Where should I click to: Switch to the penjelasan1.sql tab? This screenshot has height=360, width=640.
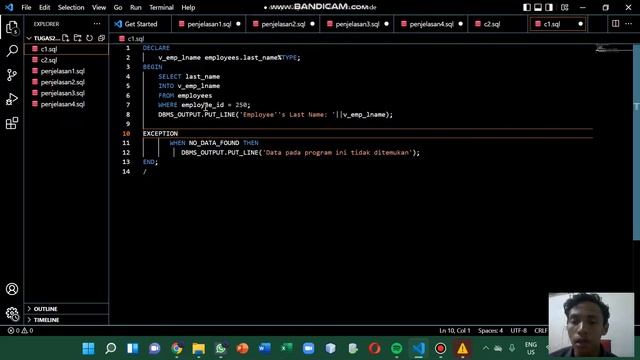(x=209, y=24)
